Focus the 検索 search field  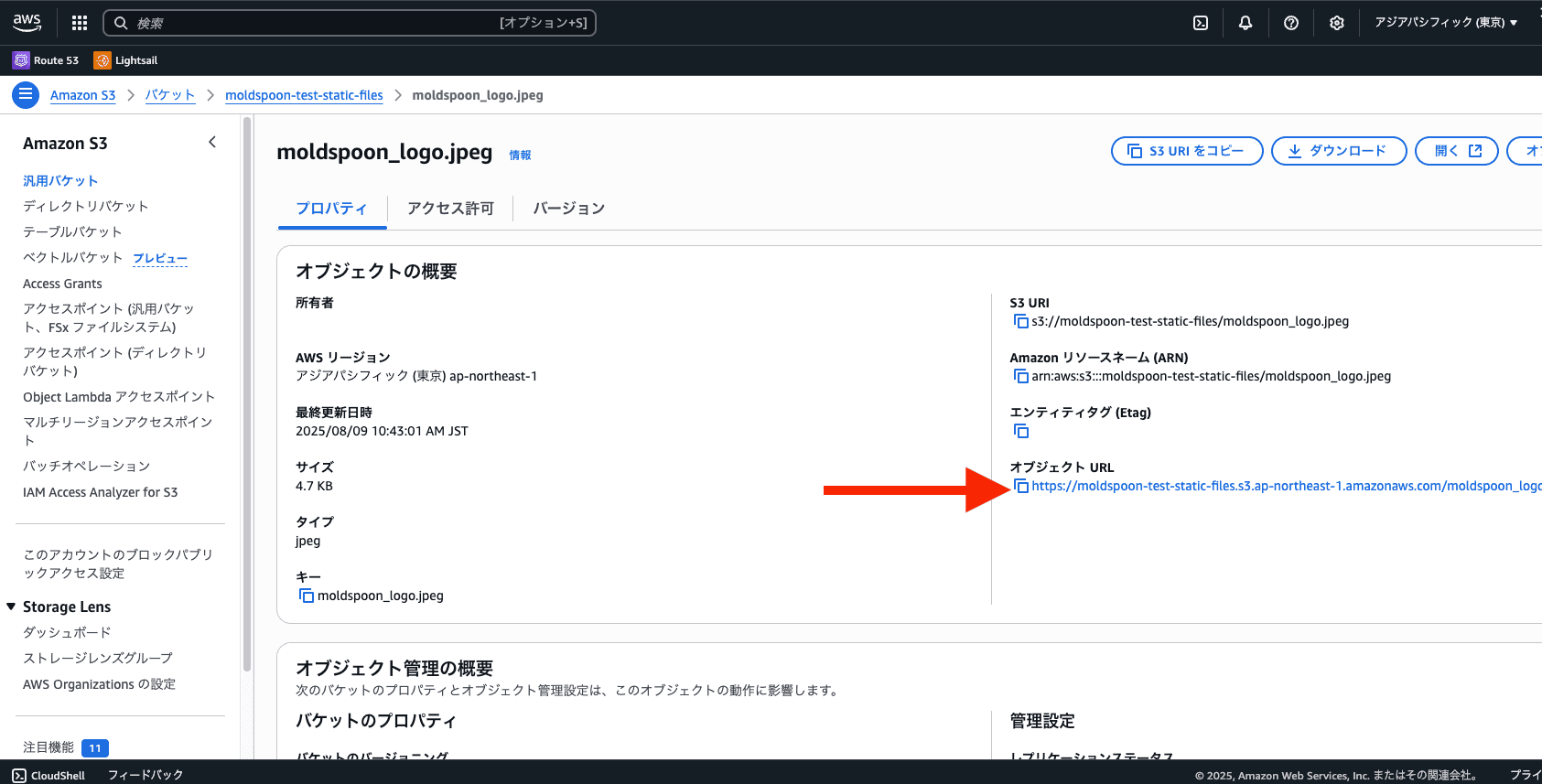pos(350,23)
